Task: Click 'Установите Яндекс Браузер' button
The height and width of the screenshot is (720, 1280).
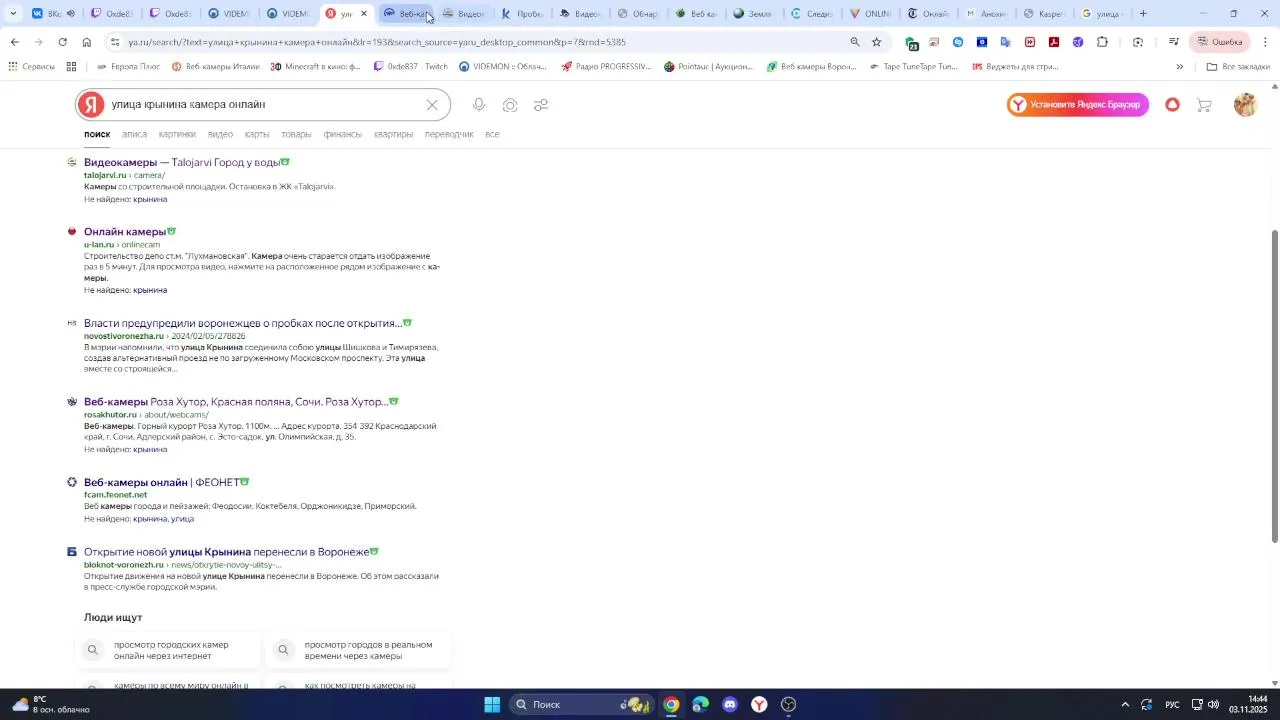Action: tap(1077, 105)
